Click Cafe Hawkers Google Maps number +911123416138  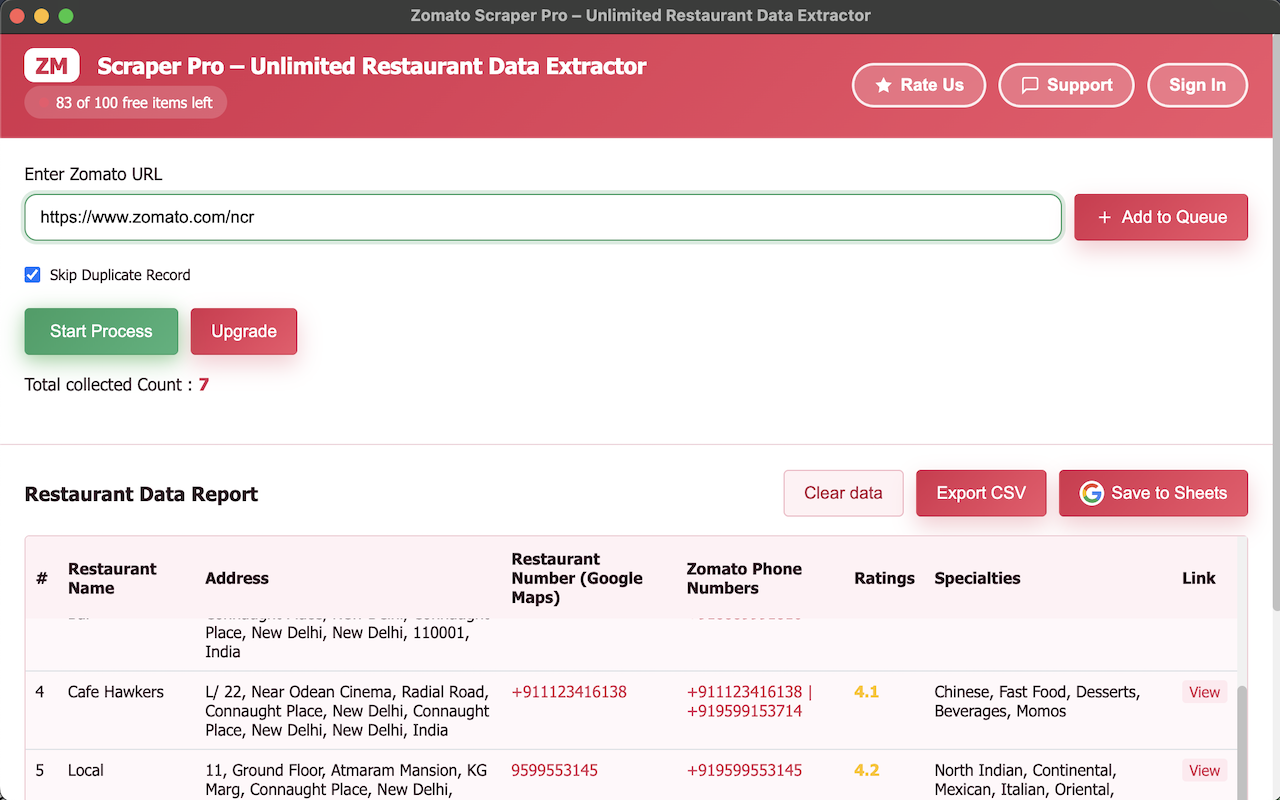(569, 692)
